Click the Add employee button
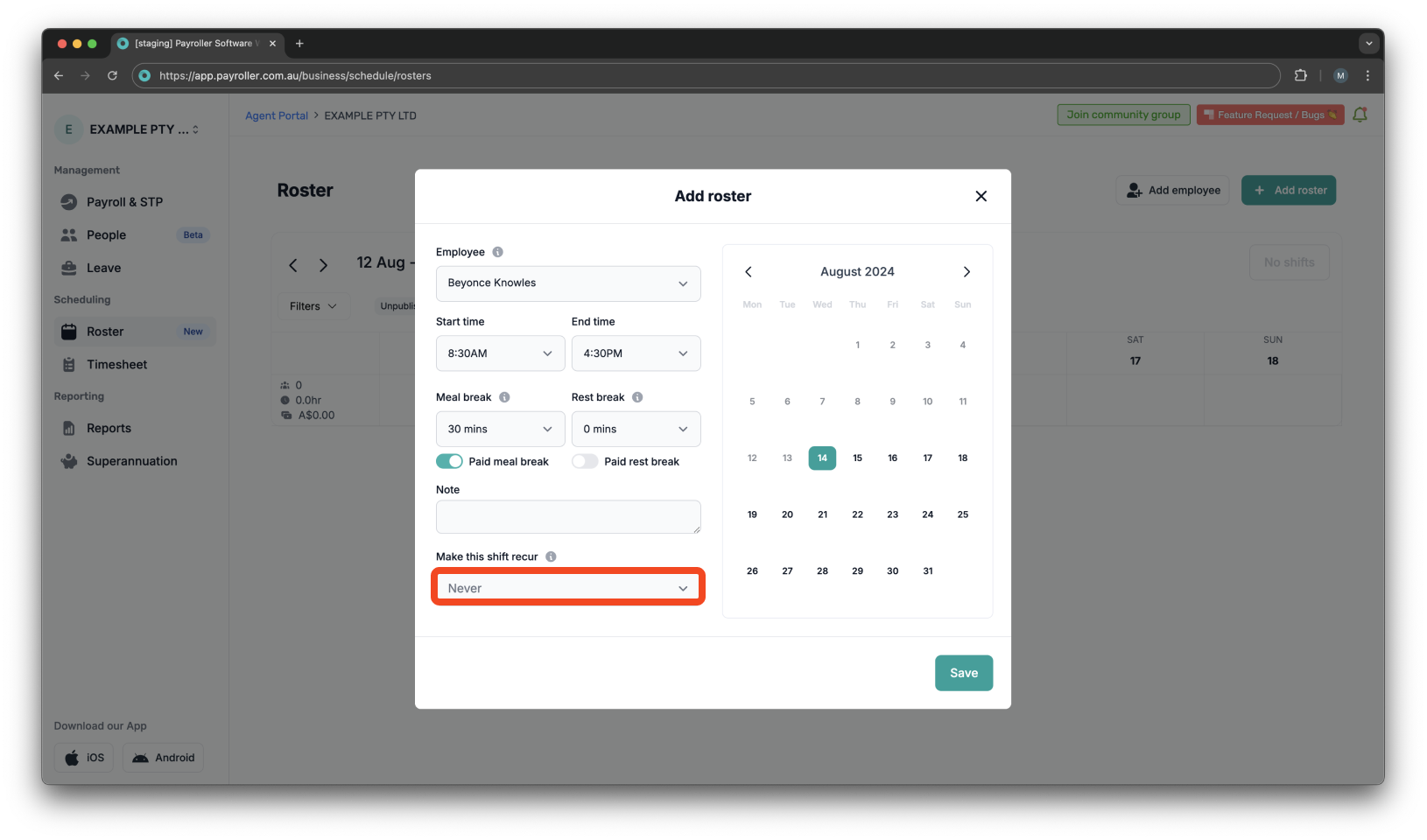Image resolution: width=1427 pixels, height=840 pixels. tap(1173, 190)
